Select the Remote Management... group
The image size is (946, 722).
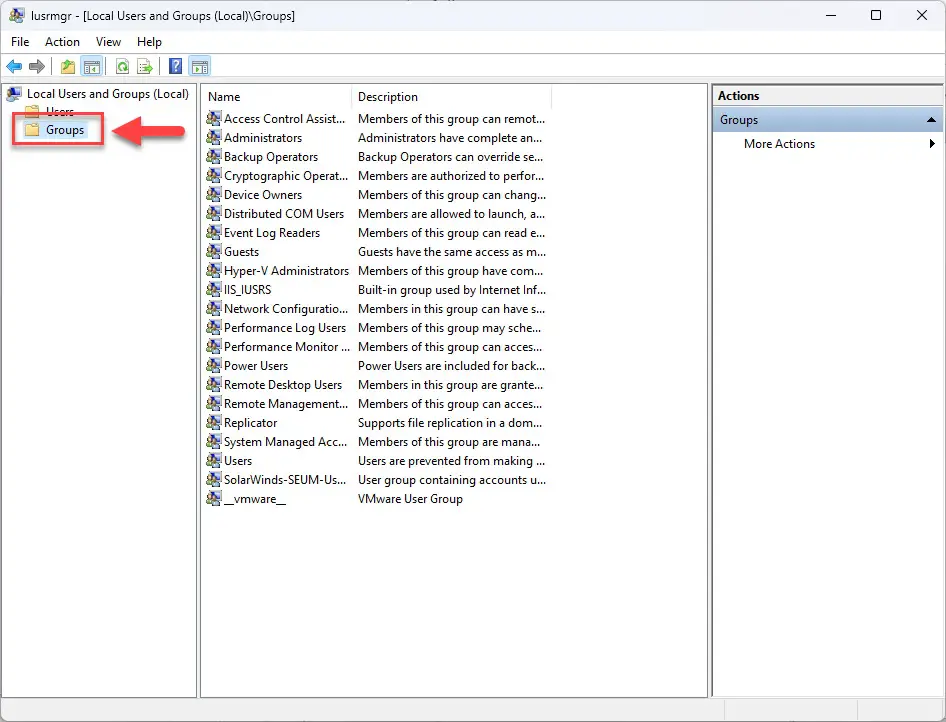[285, 404]
